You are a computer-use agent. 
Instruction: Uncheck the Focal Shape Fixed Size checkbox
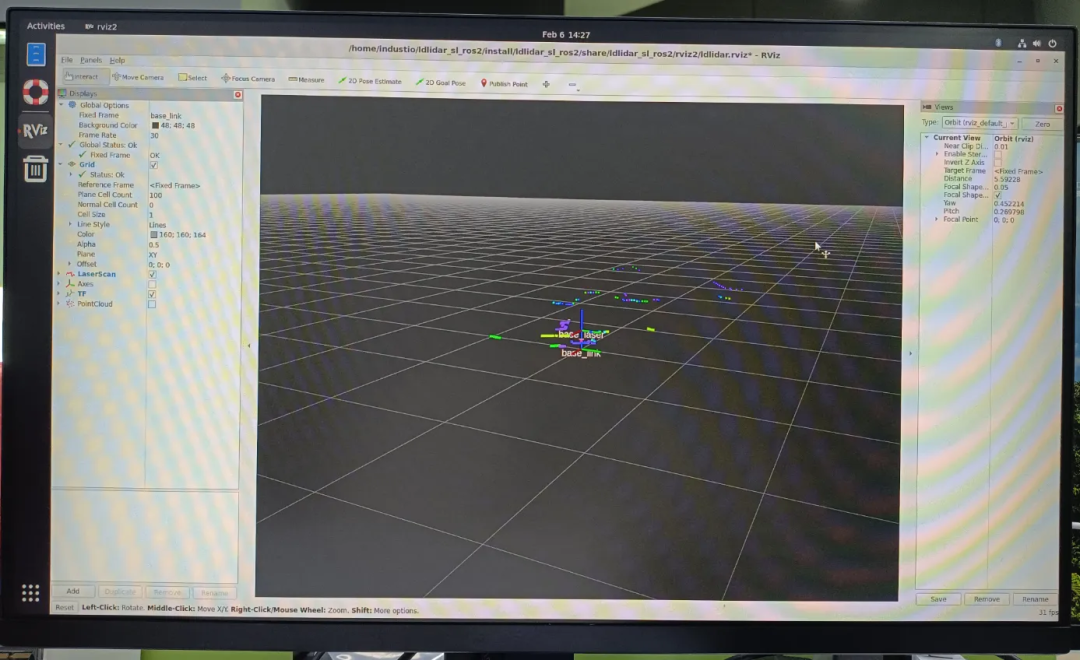997,196
